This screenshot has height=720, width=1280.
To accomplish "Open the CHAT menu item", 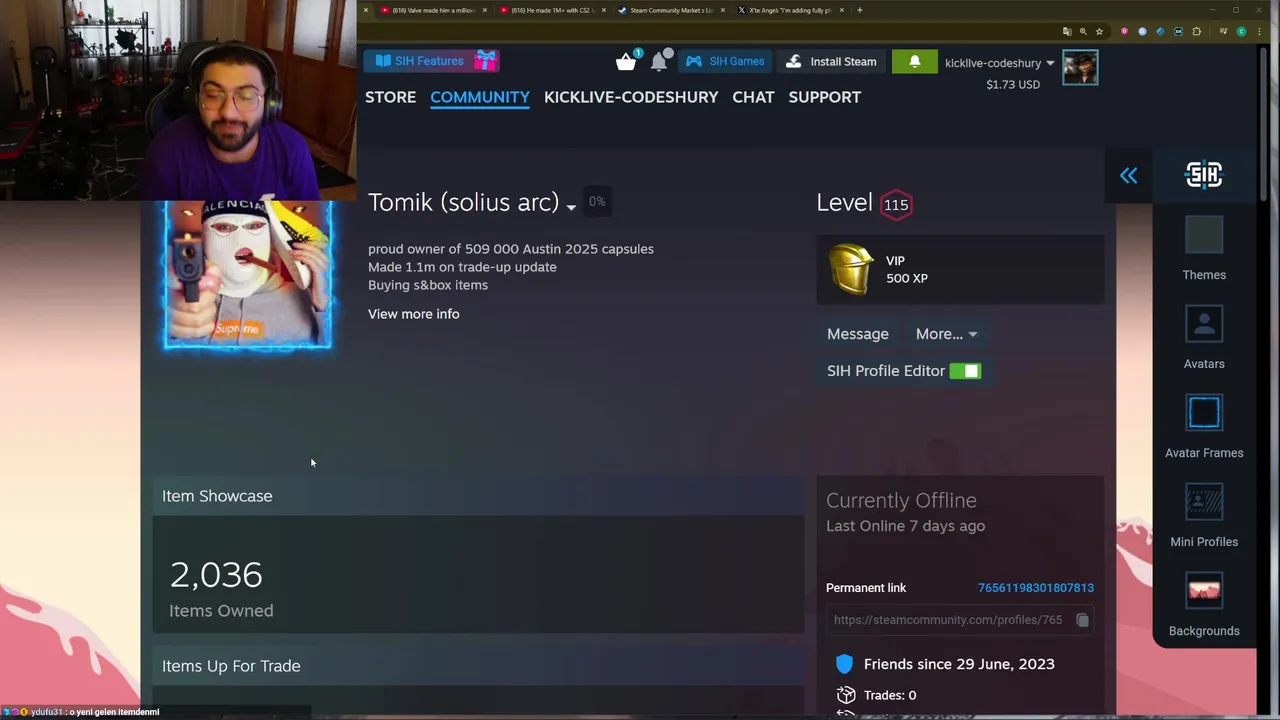I will pos(753,97).
